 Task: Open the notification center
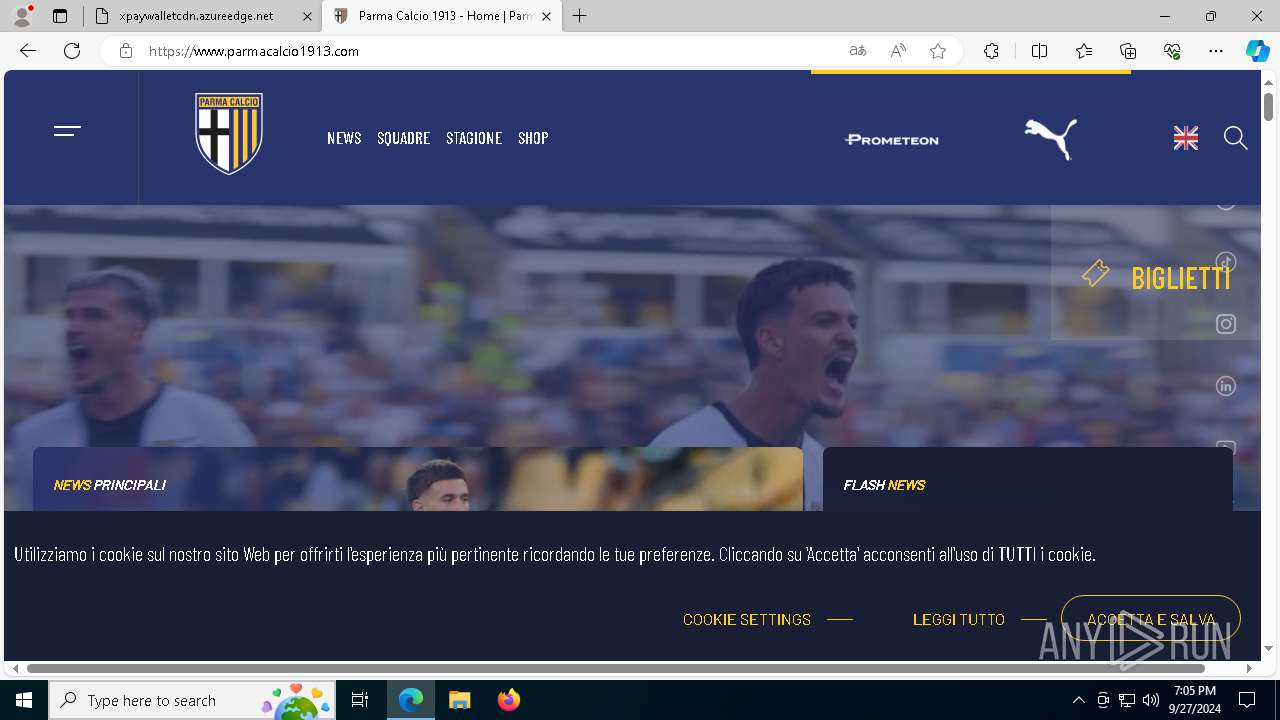click(x=1247, y=700)
